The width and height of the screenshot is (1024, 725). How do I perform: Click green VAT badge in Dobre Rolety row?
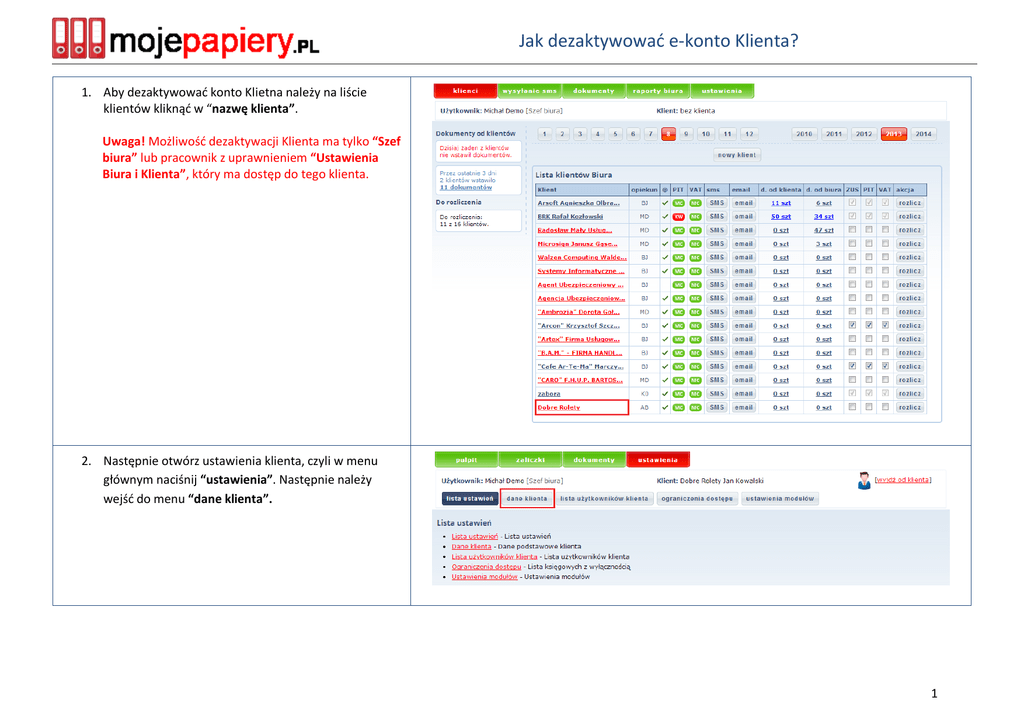695,407
